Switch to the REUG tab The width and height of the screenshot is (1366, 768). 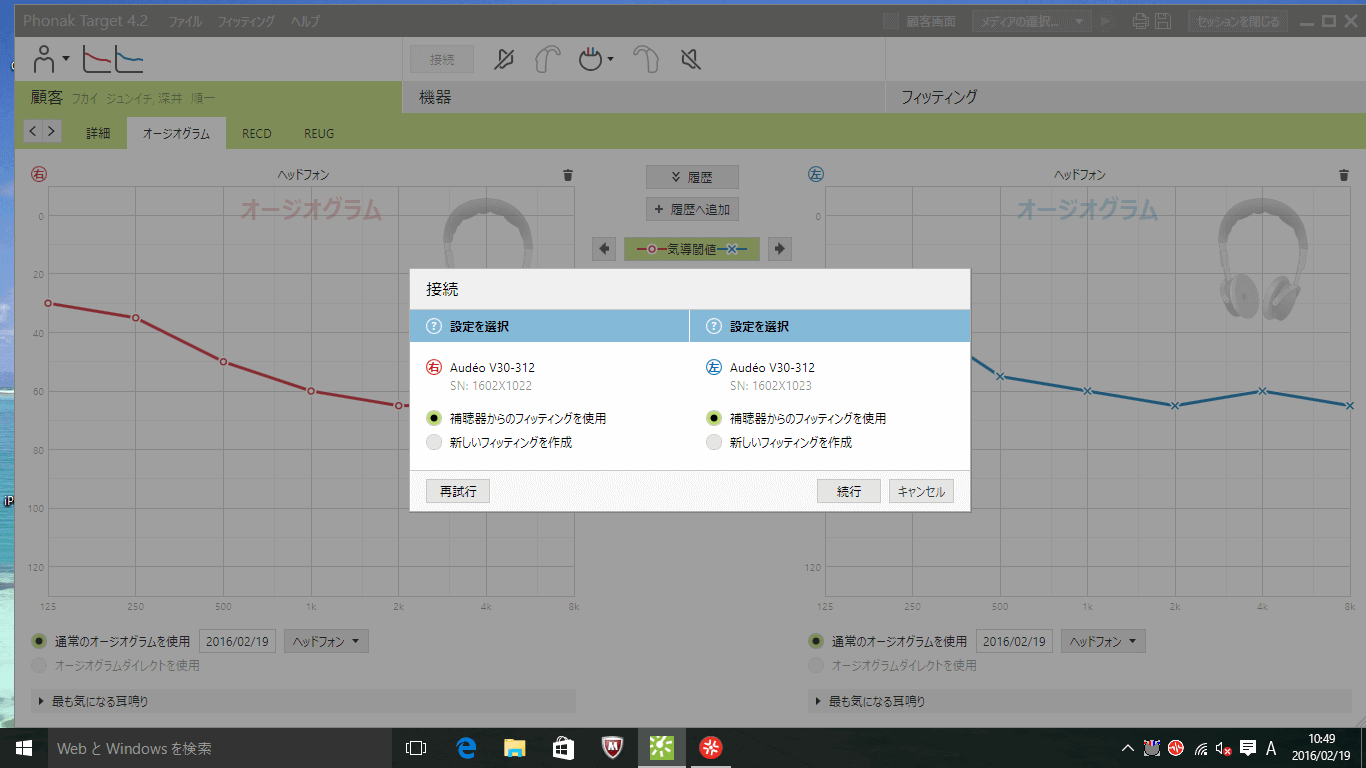318,133
